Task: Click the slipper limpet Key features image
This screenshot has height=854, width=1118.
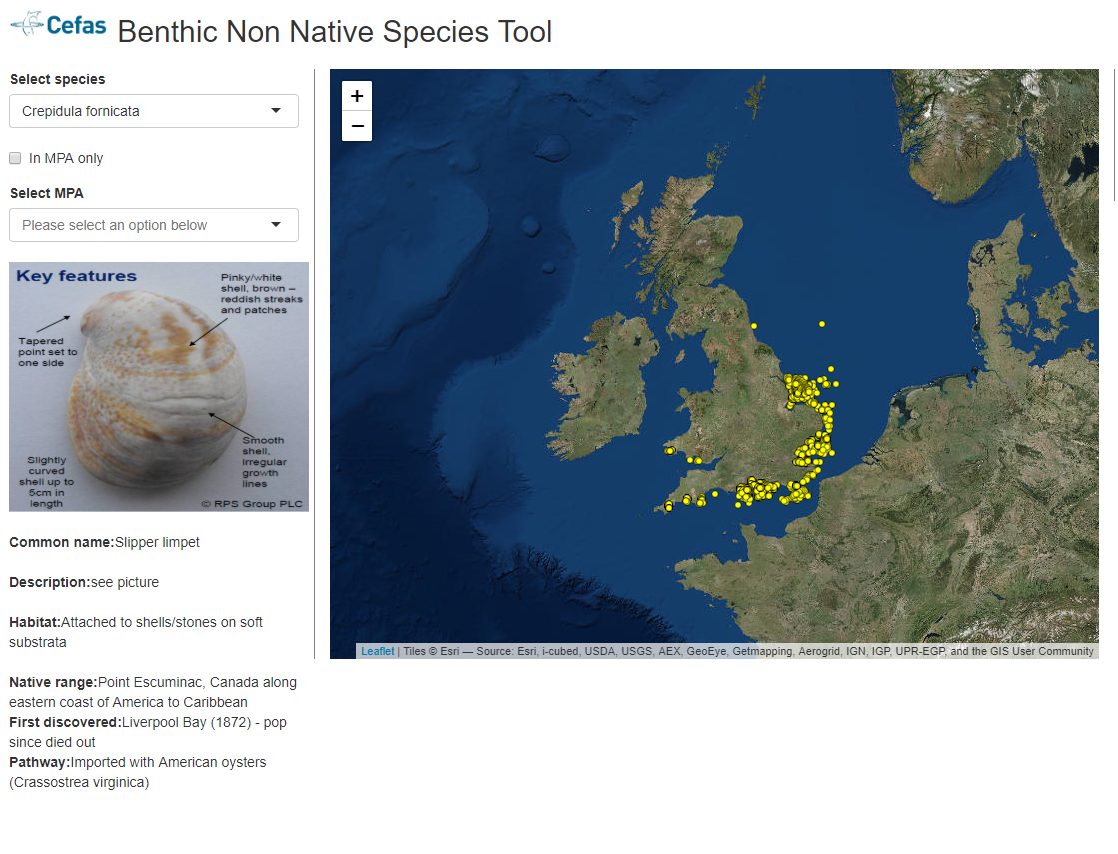Action: 159,387
